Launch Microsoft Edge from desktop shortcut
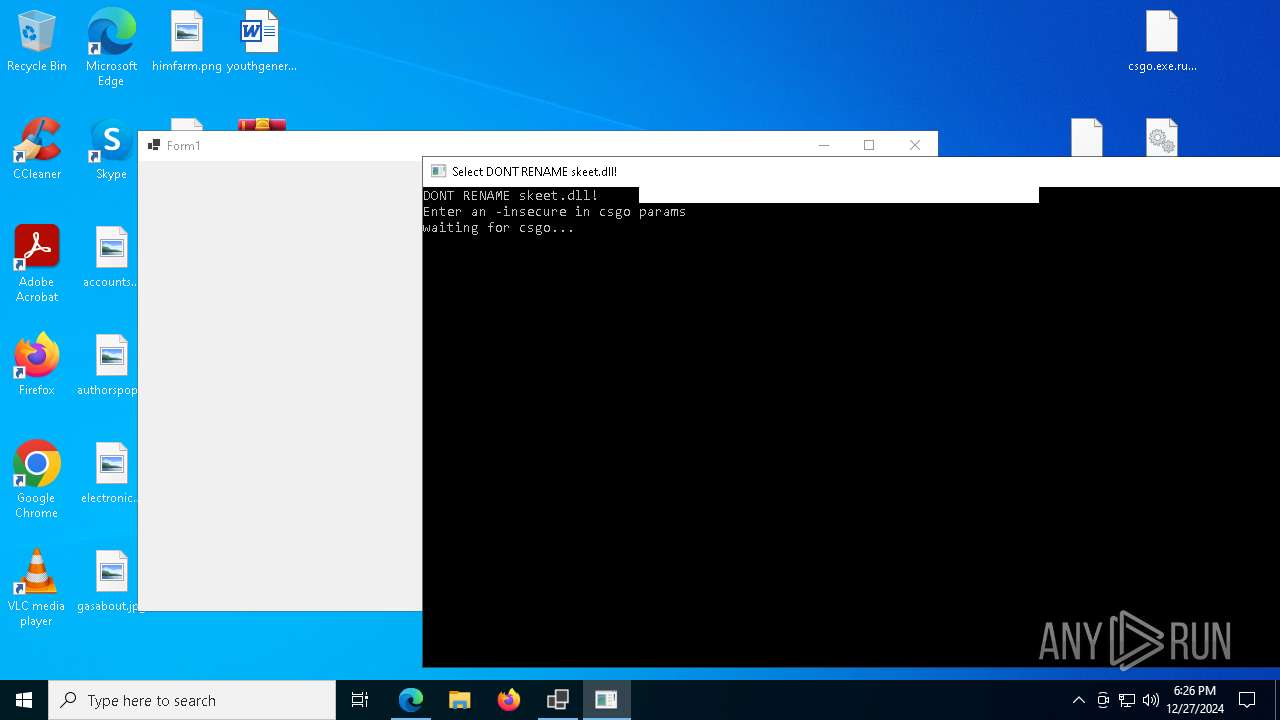Screen dimensions: 1280x720 point(111,48)
